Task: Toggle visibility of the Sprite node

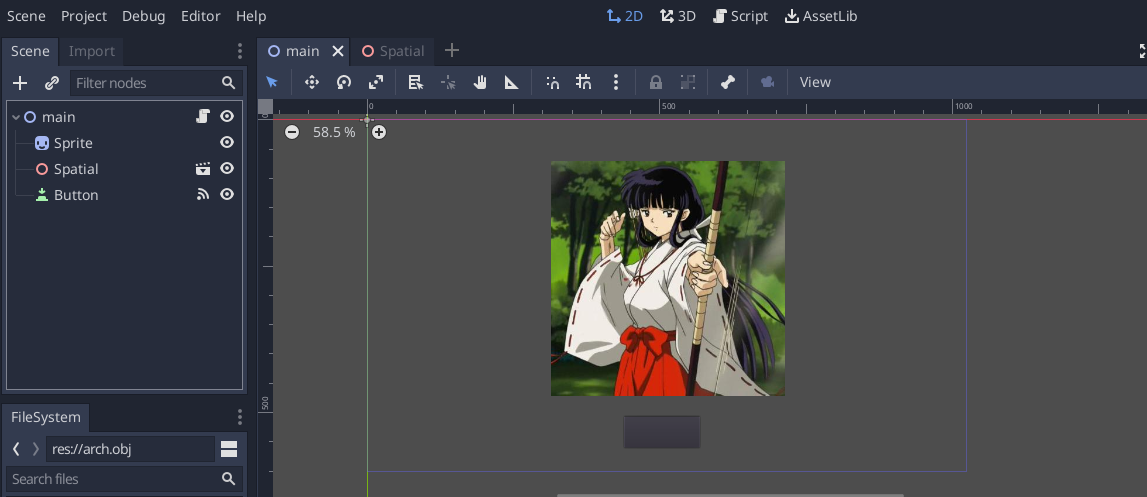Action: point(227,142)
